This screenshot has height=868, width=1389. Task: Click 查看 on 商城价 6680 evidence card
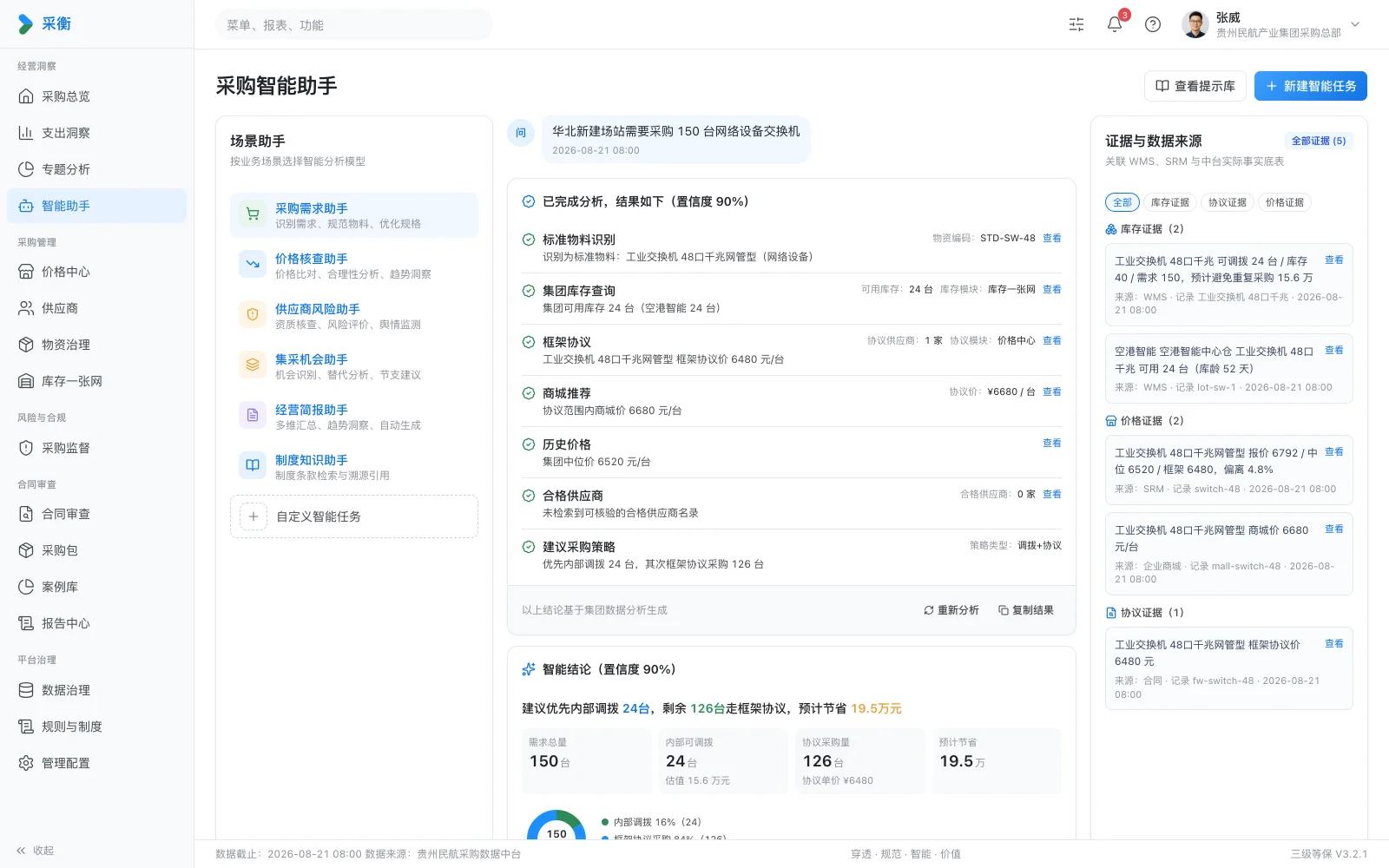point(1333,529)
